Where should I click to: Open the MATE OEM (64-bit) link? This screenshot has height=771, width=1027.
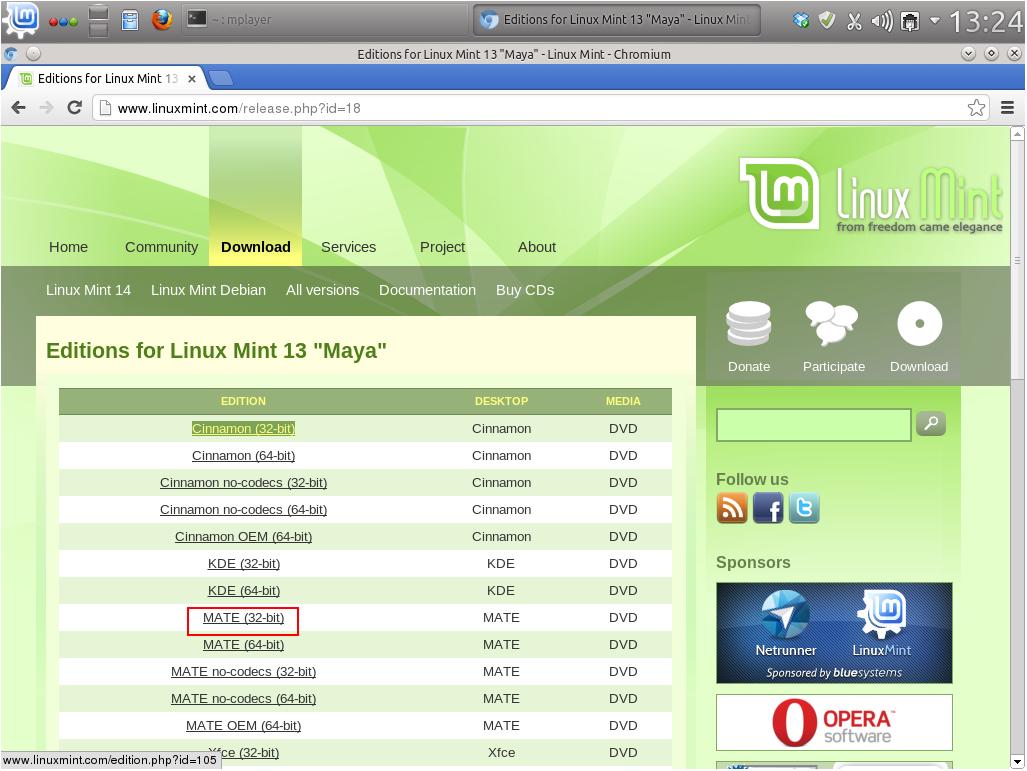click(243, 726)
